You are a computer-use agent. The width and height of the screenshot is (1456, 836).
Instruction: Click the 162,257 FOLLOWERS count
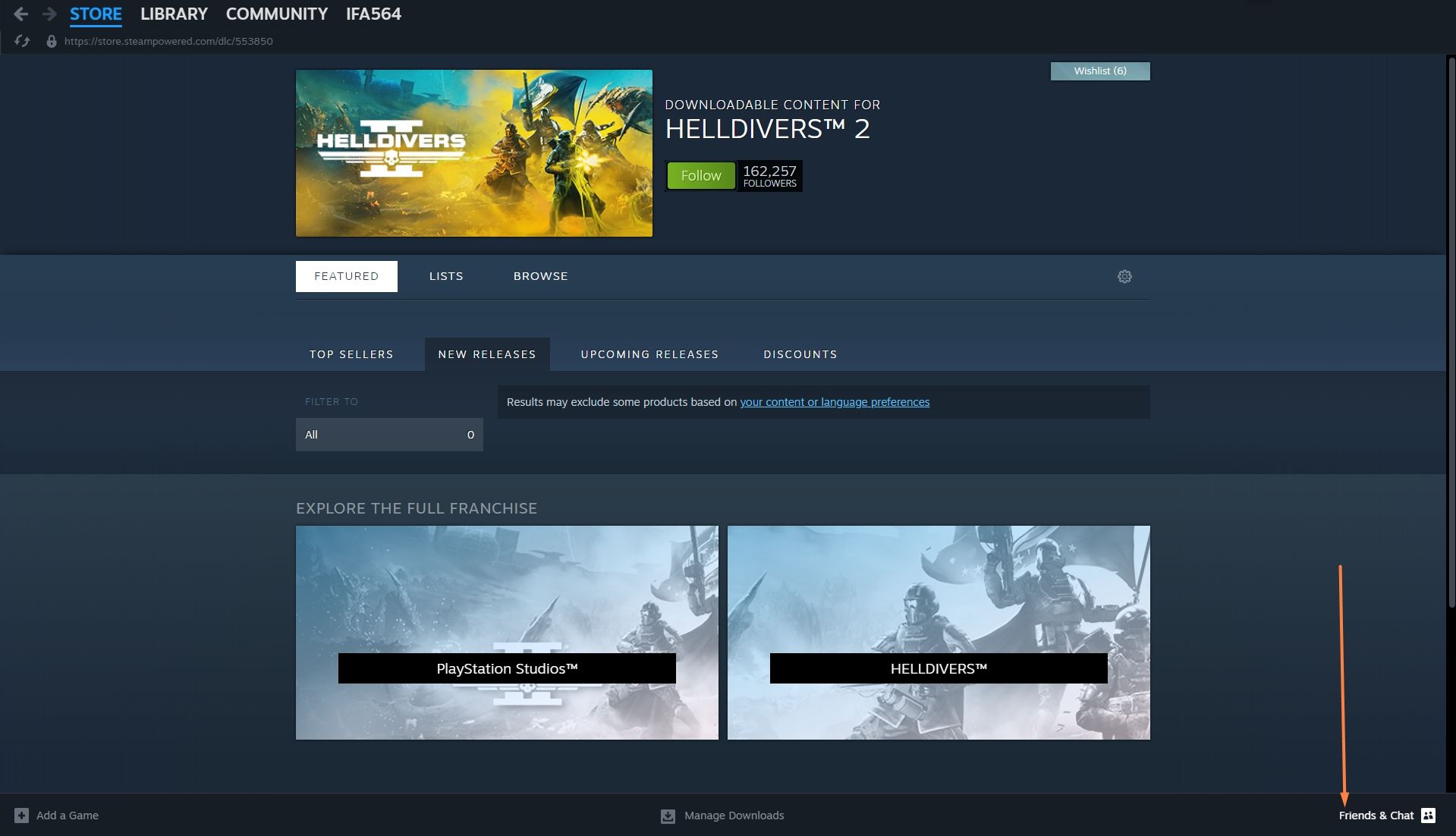pos(769,176)
